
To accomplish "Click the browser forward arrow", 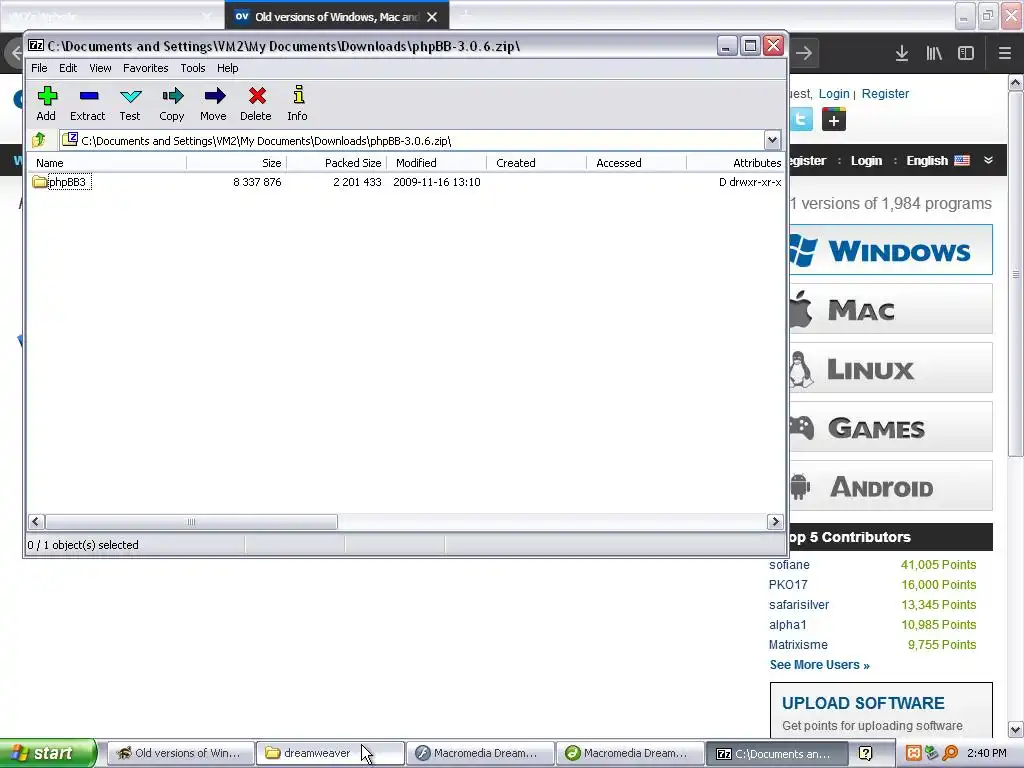I will click(x=804, y=53).
